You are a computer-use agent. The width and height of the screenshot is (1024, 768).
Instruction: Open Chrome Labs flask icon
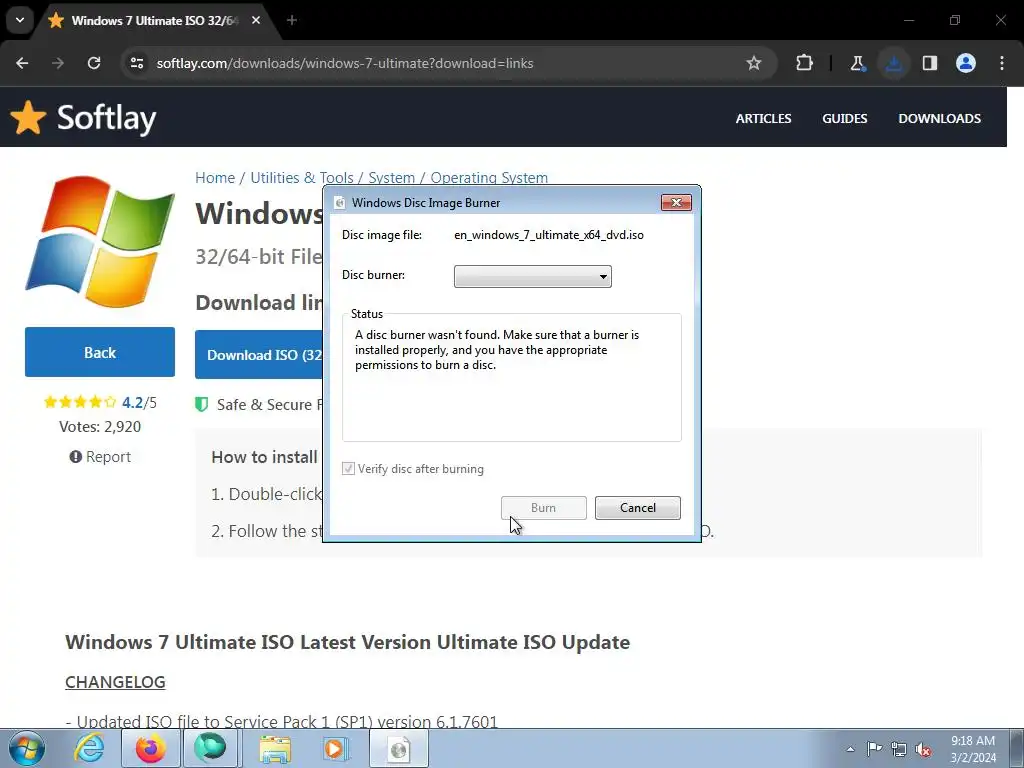click(x=857, y=63)
